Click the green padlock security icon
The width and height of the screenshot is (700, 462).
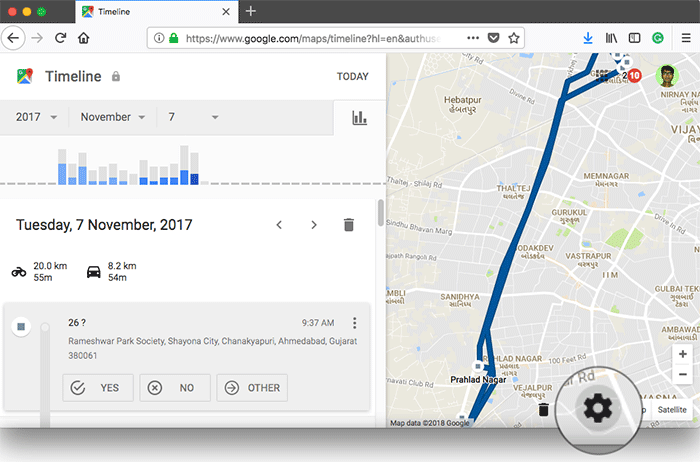pyautogui.click(x=174, y=38)
